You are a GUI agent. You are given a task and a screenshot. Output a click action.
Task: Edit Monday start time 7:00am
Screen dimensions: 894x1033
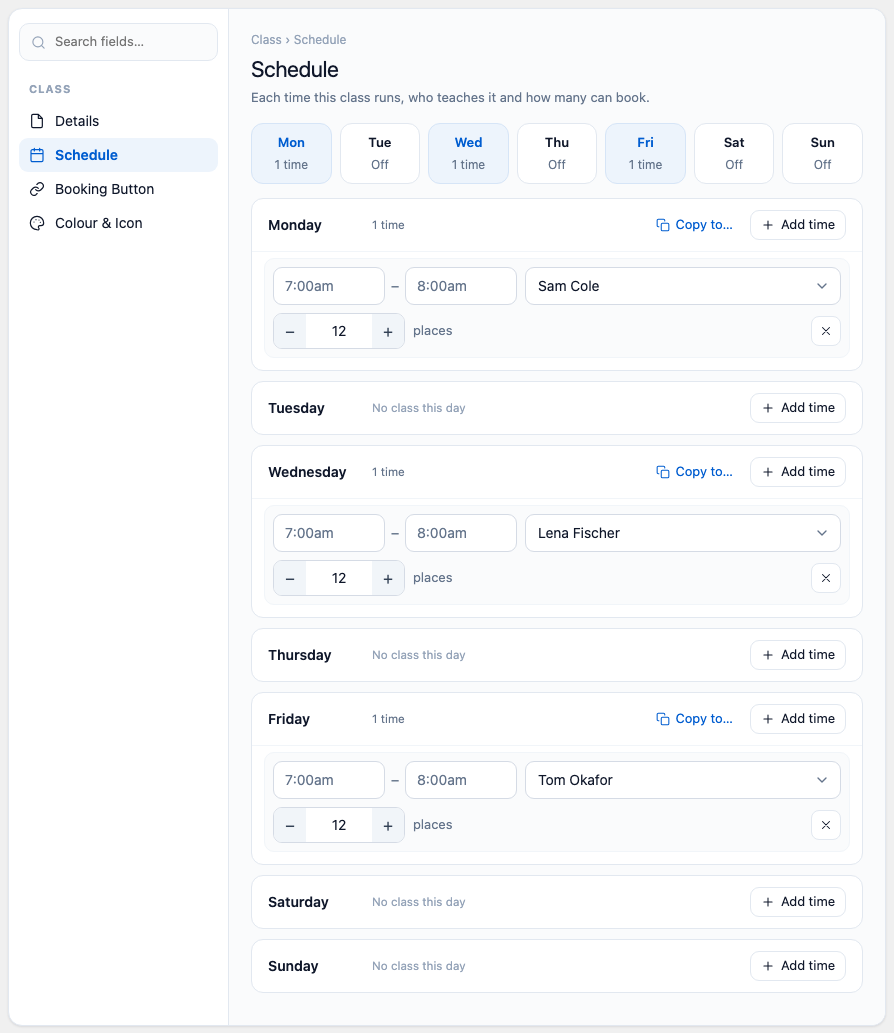pyautogui.click(x=329, y=286)
